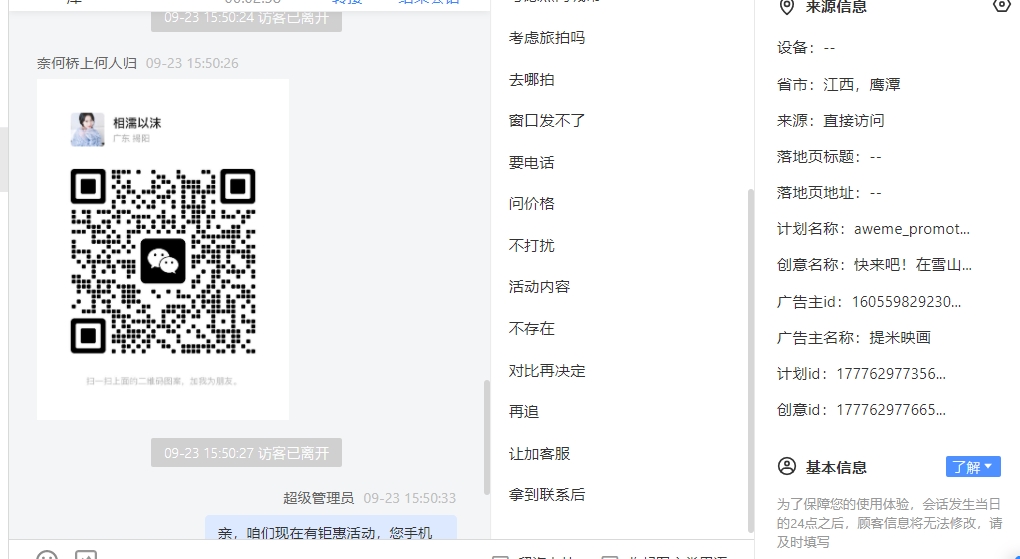
Task: Click sender name 超级管理员
Action: click(x=318, y=498)
